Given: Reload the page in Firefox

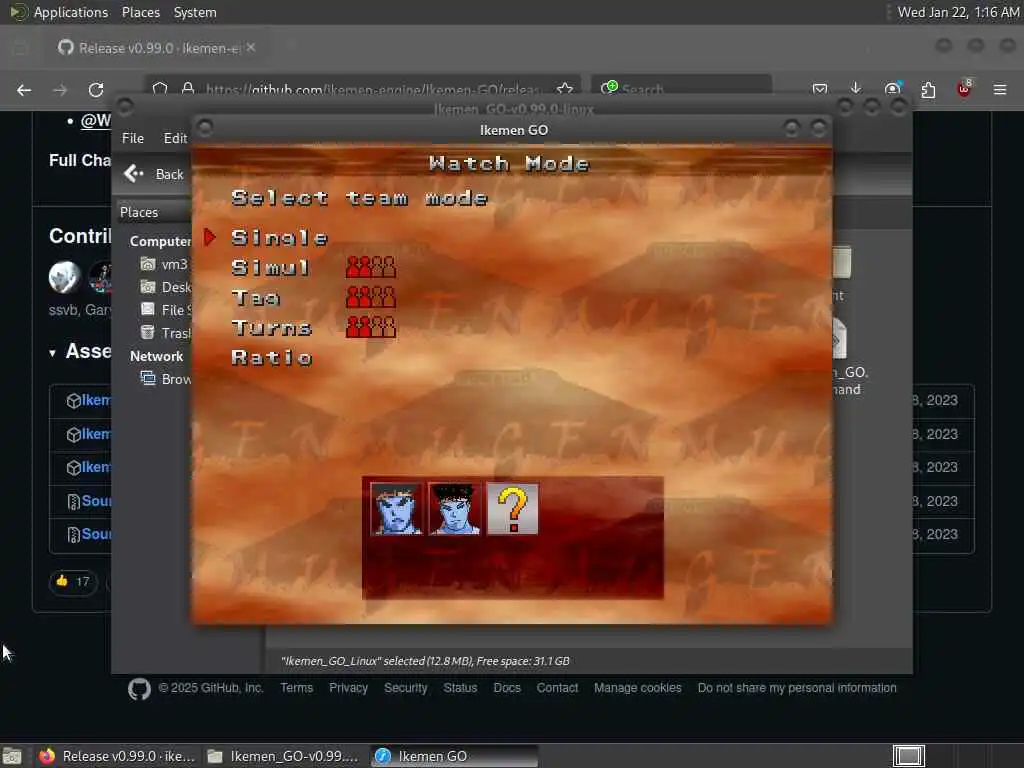Looking at the screenshot, I should pos(96,90).
